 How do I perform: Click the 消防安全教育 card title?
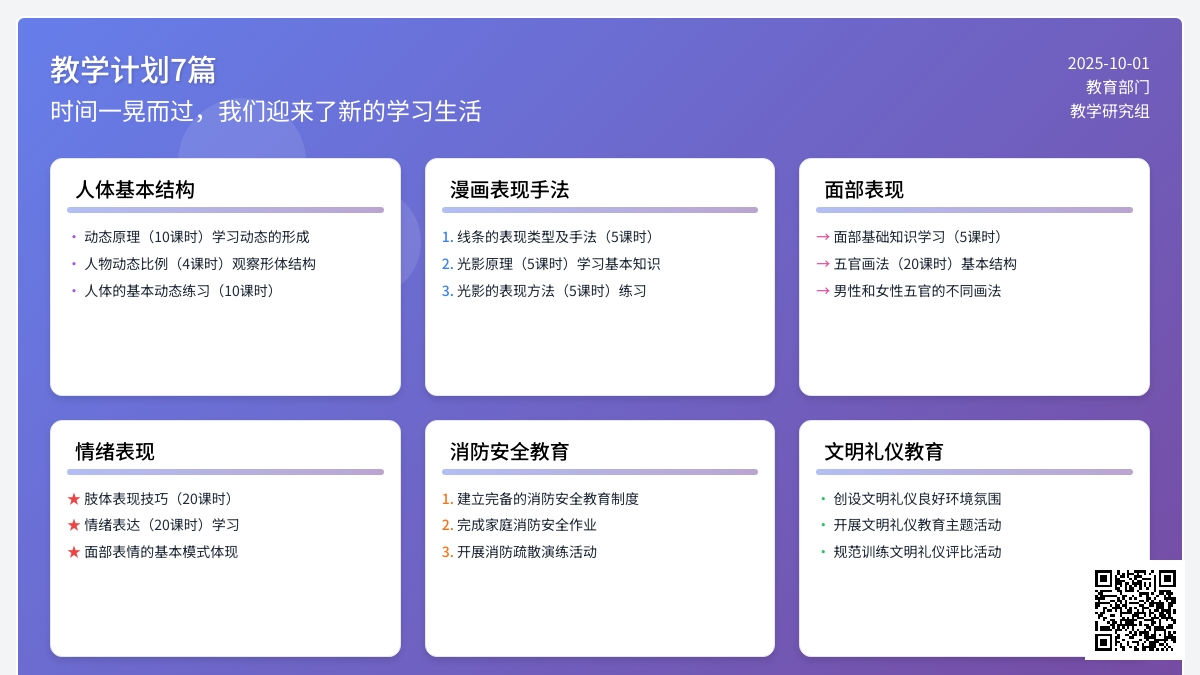510,451
